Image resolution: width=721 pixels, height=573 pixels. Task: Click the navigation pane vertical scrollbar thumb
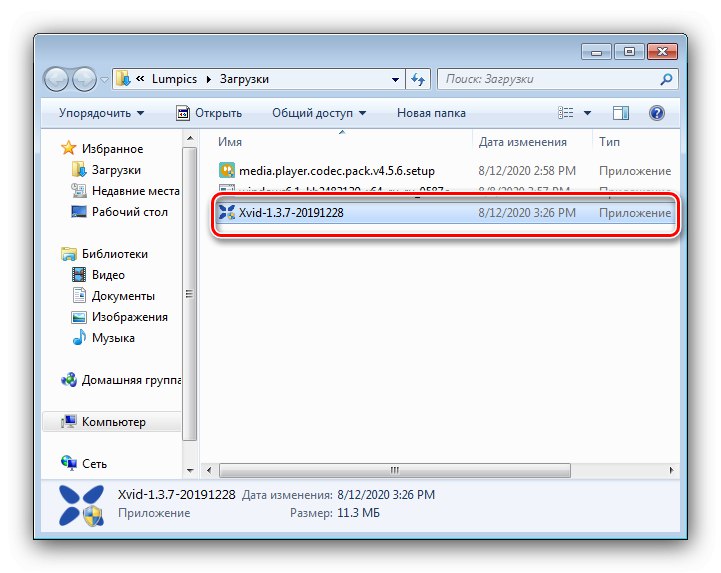coord(189,294)
